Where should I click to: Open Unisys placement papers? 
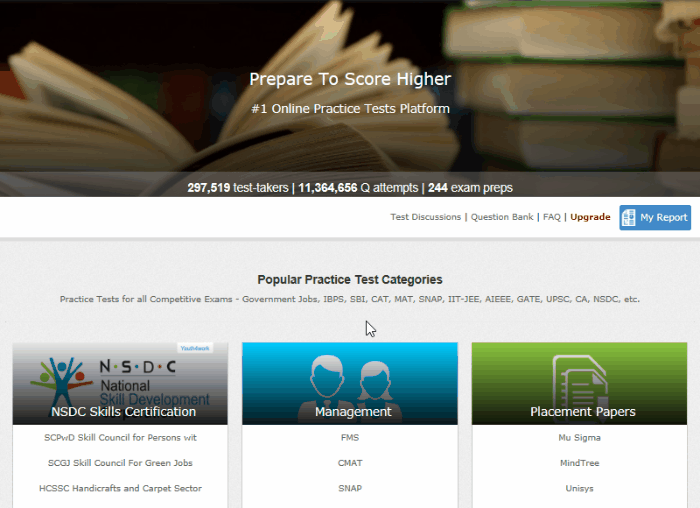[x=579, y=488]
